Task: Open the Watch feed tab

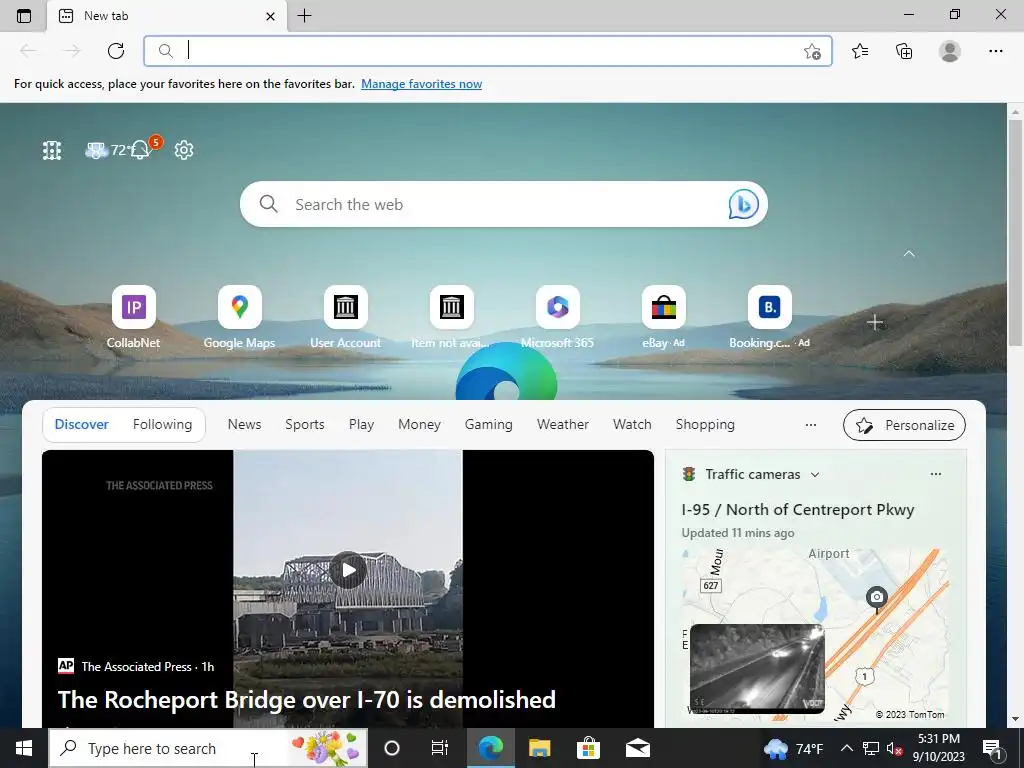Action: [632, 424]
